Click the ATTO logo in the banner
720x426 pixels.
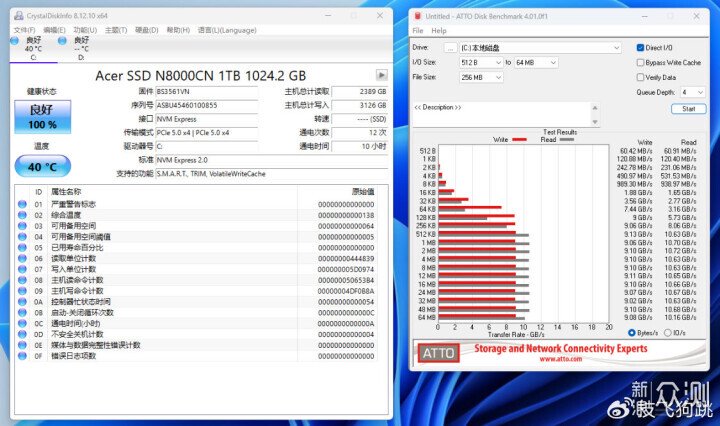[x=438, y=353]
